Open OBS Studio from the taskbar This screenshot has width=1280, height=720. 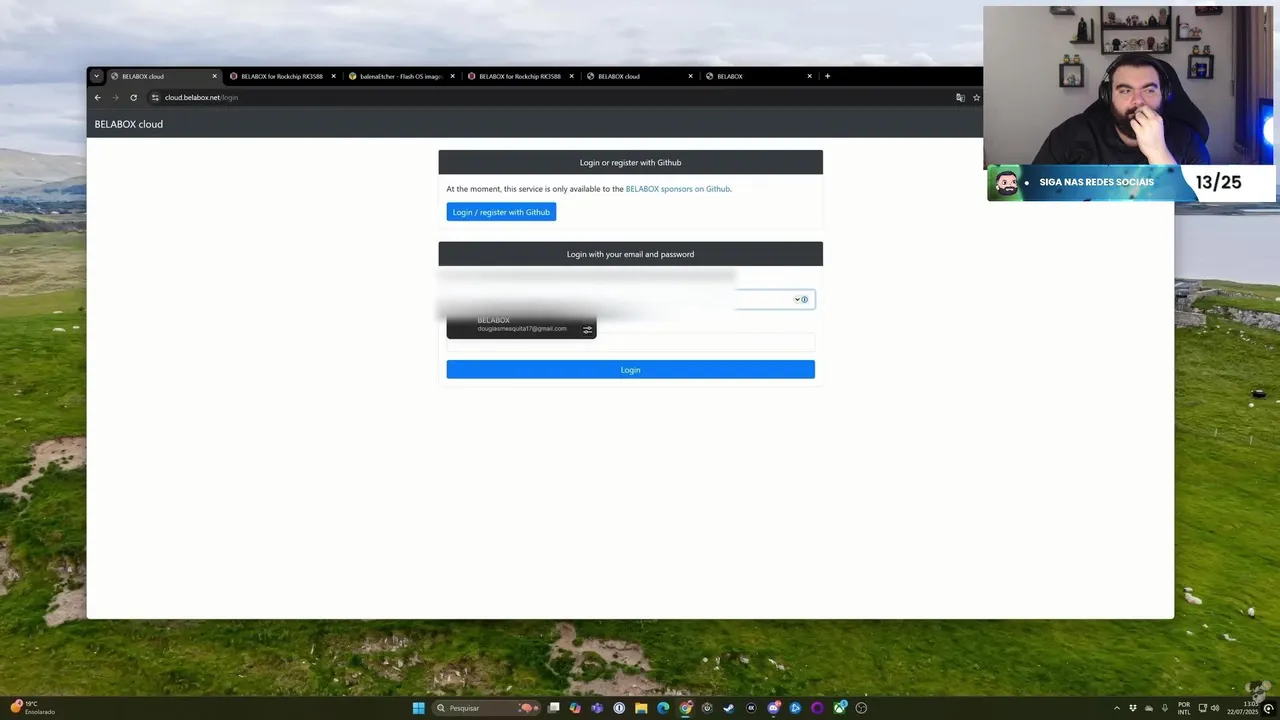pos(861,708)
